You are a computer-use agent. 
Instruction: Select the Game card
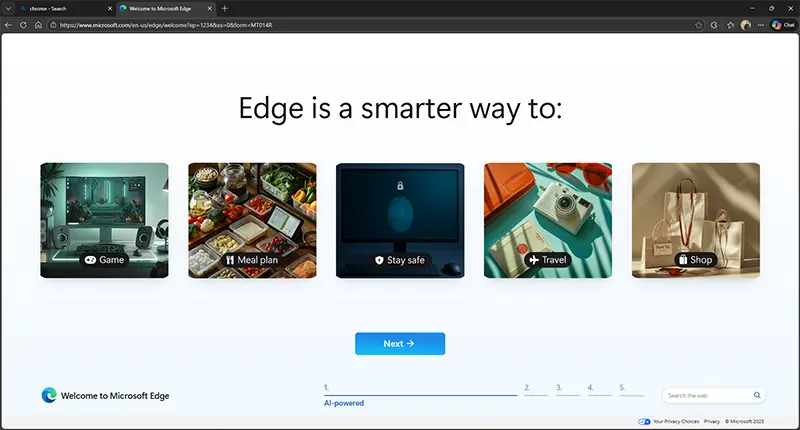click(x=104, y=220)
